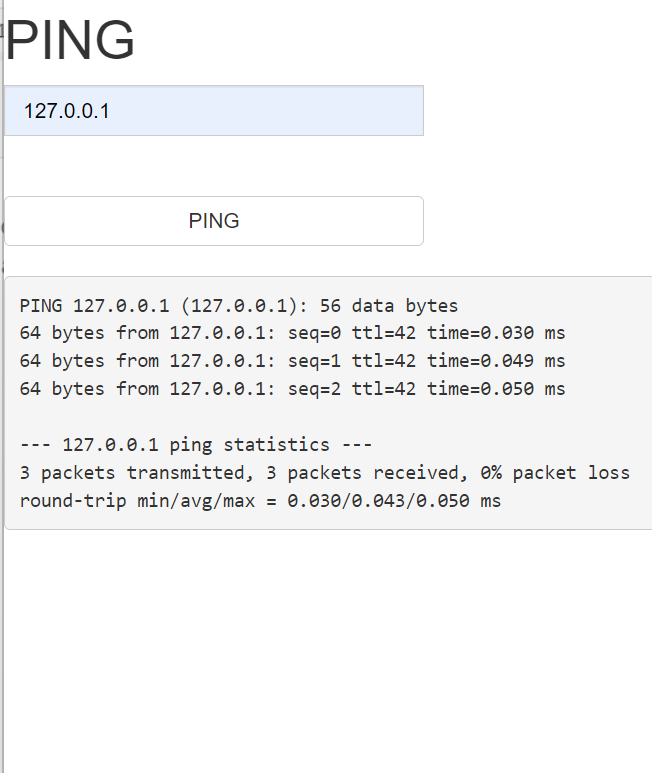Click the seq=0 ping reply line
Image resolution: width=652 pixels, height=773 pixels.
point(292,333)
